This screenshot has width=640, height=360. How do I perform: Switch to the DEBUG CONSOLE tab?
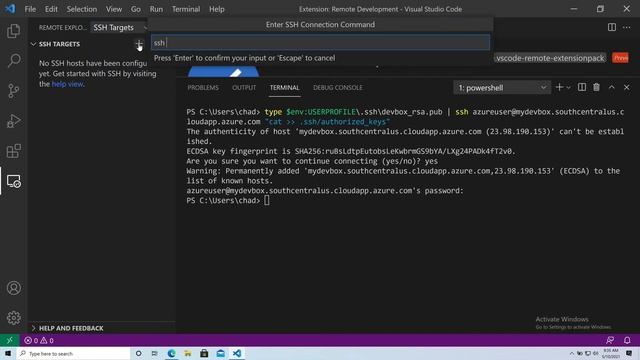pos(338,87)
